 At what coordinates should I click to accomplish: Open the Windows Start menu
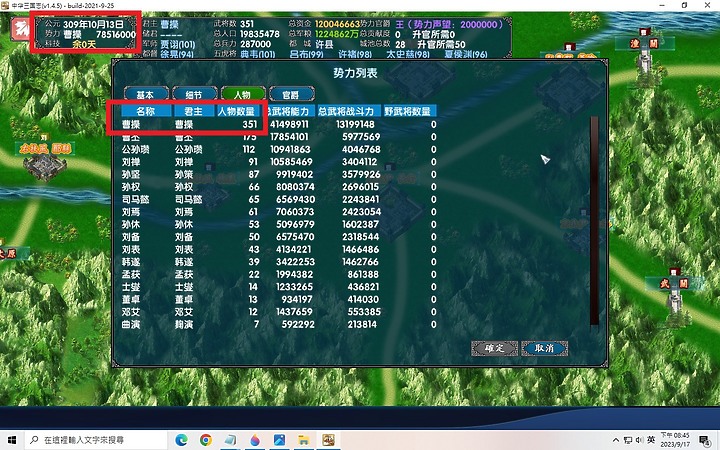[x=11, y=440]
